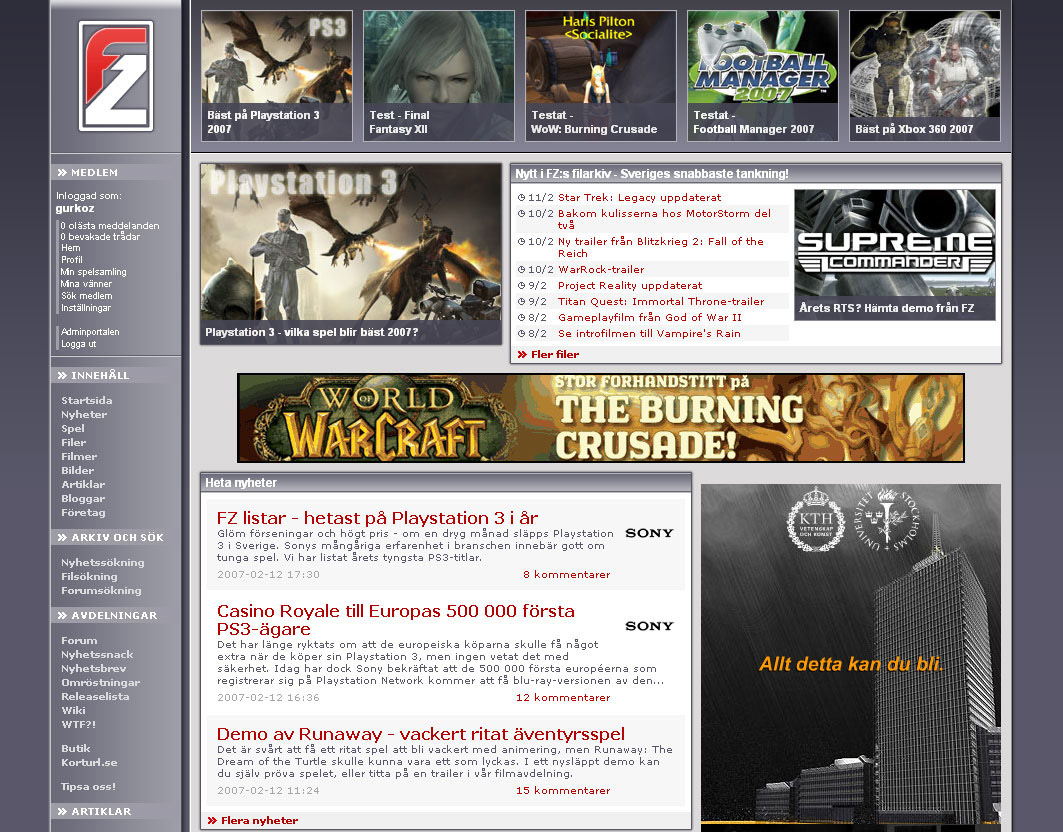This screenshot has height=832, width=1063.
Task: Open FZ listar hetast på Playstation 3 headline
Action: coord(378,518)
